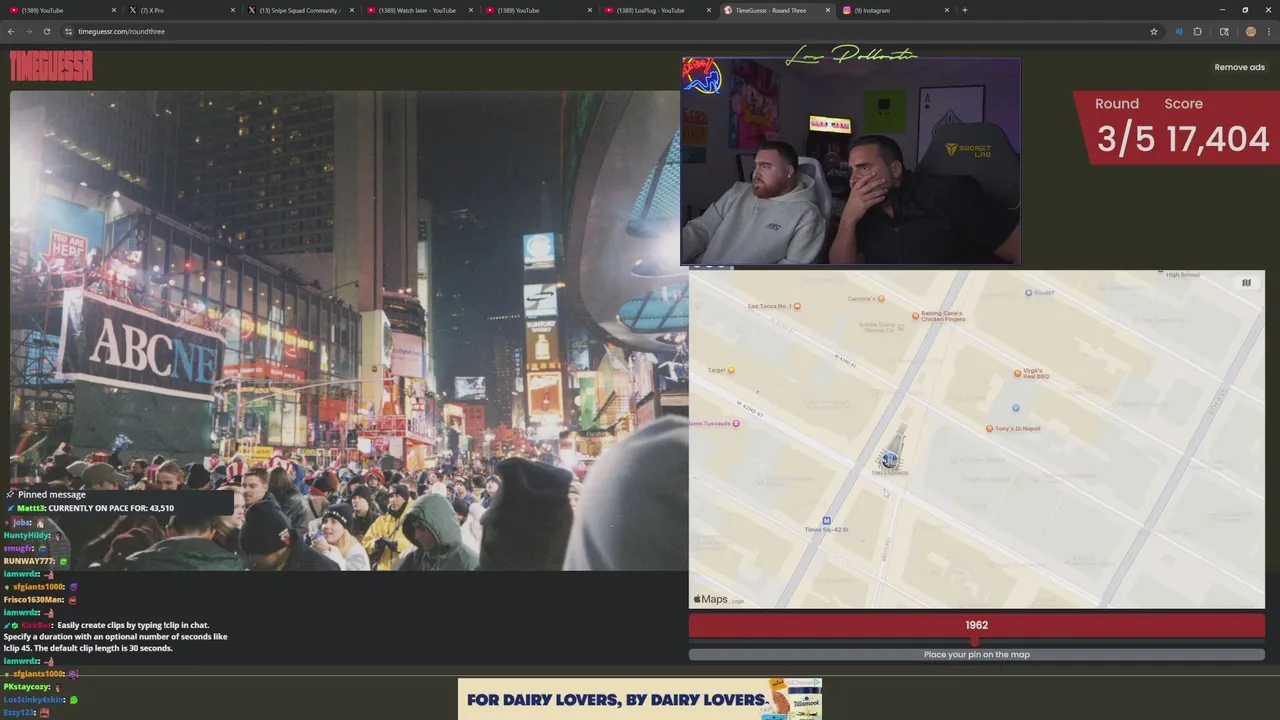Switch to the LosPlug - YouTube tab
The height and width of the screenshot is (720, 1280).
[655, 10]
